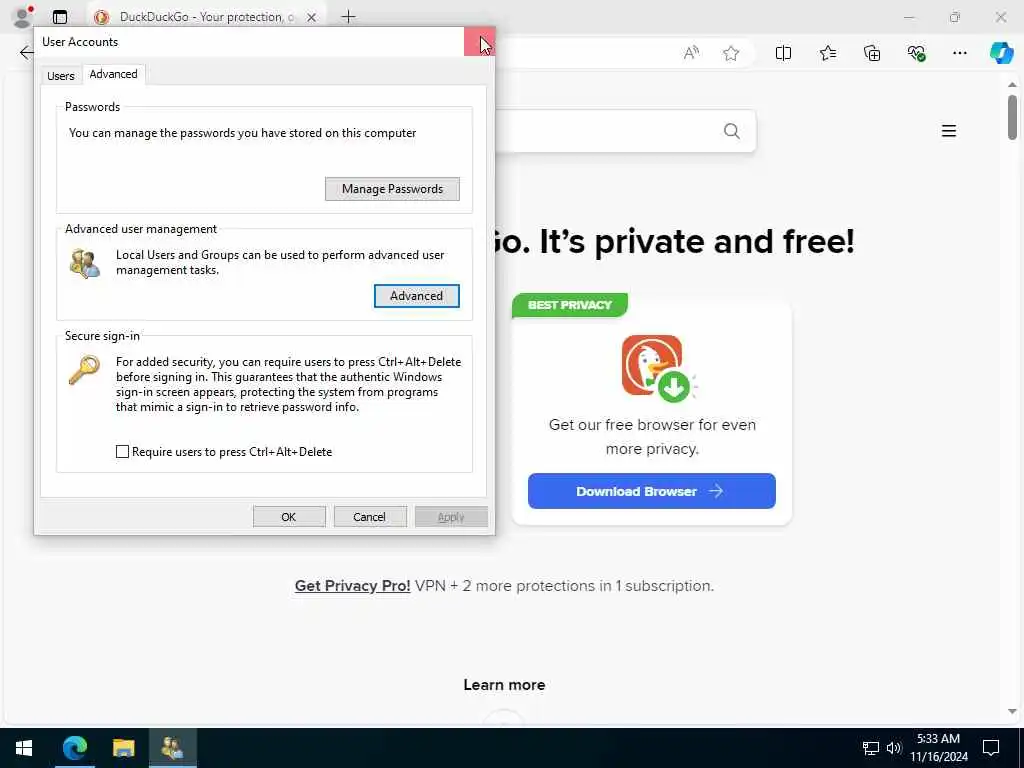The width and height of the screenshot is (1024, 768).
Task: Open the Windows Start menu
Action: [24, 747]
